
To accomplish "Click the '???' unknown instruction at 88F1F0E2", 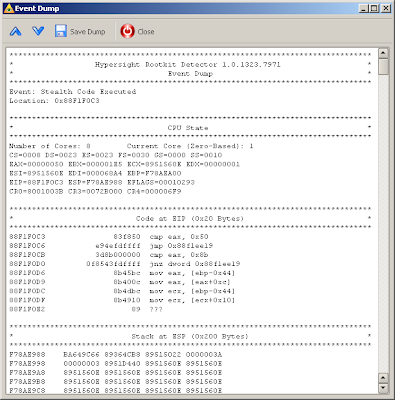I will point(156,309).
